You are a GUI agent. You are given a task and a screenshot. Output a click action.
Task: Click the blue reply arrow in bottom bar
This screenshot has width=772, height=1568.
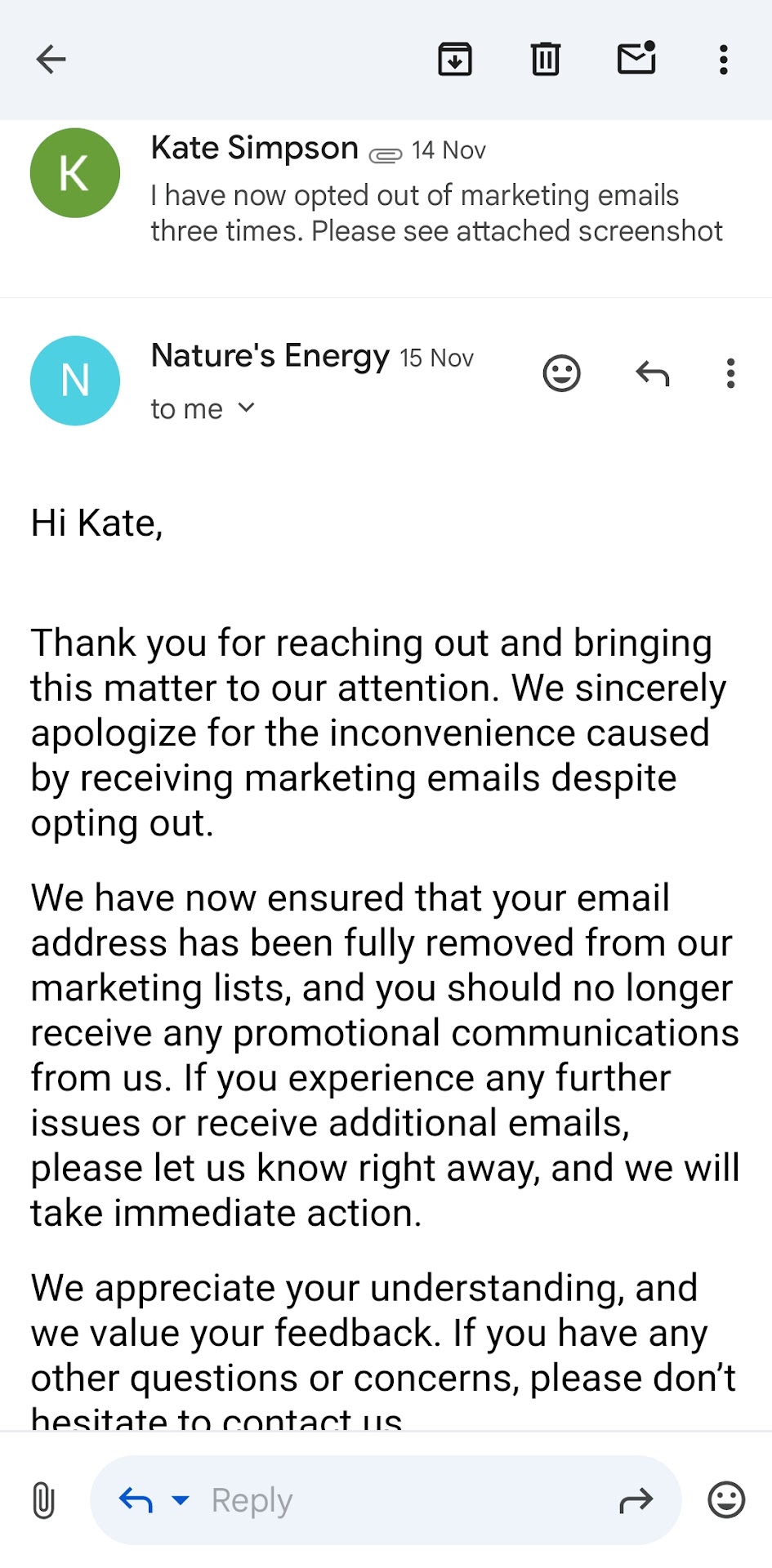point(136,1500)
